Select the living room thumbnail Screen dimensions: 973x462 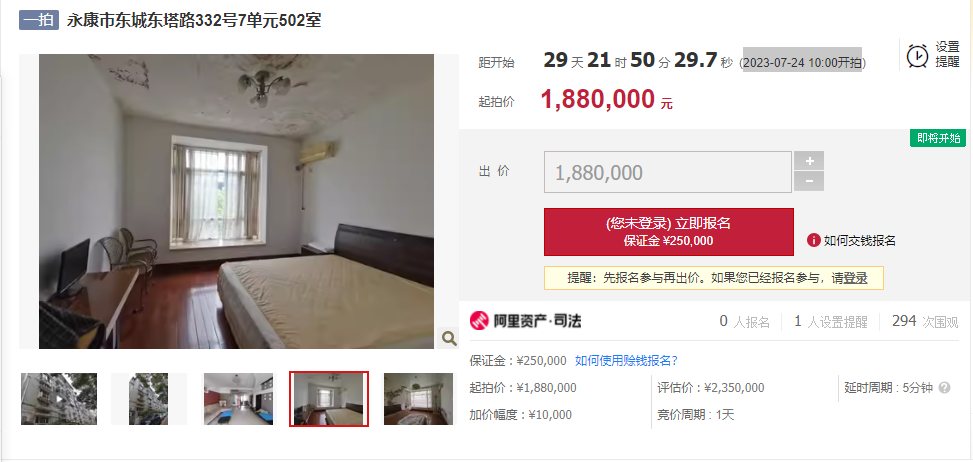[238, 399]
